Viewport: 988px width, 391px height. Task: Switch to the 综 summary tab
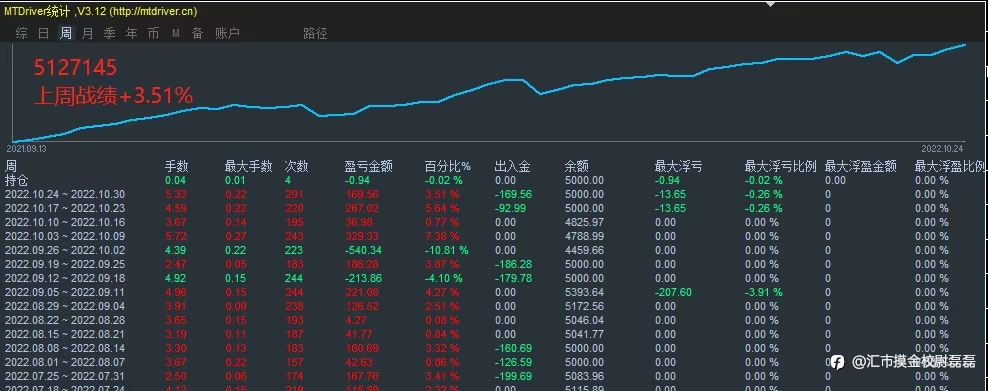[21, 33]
